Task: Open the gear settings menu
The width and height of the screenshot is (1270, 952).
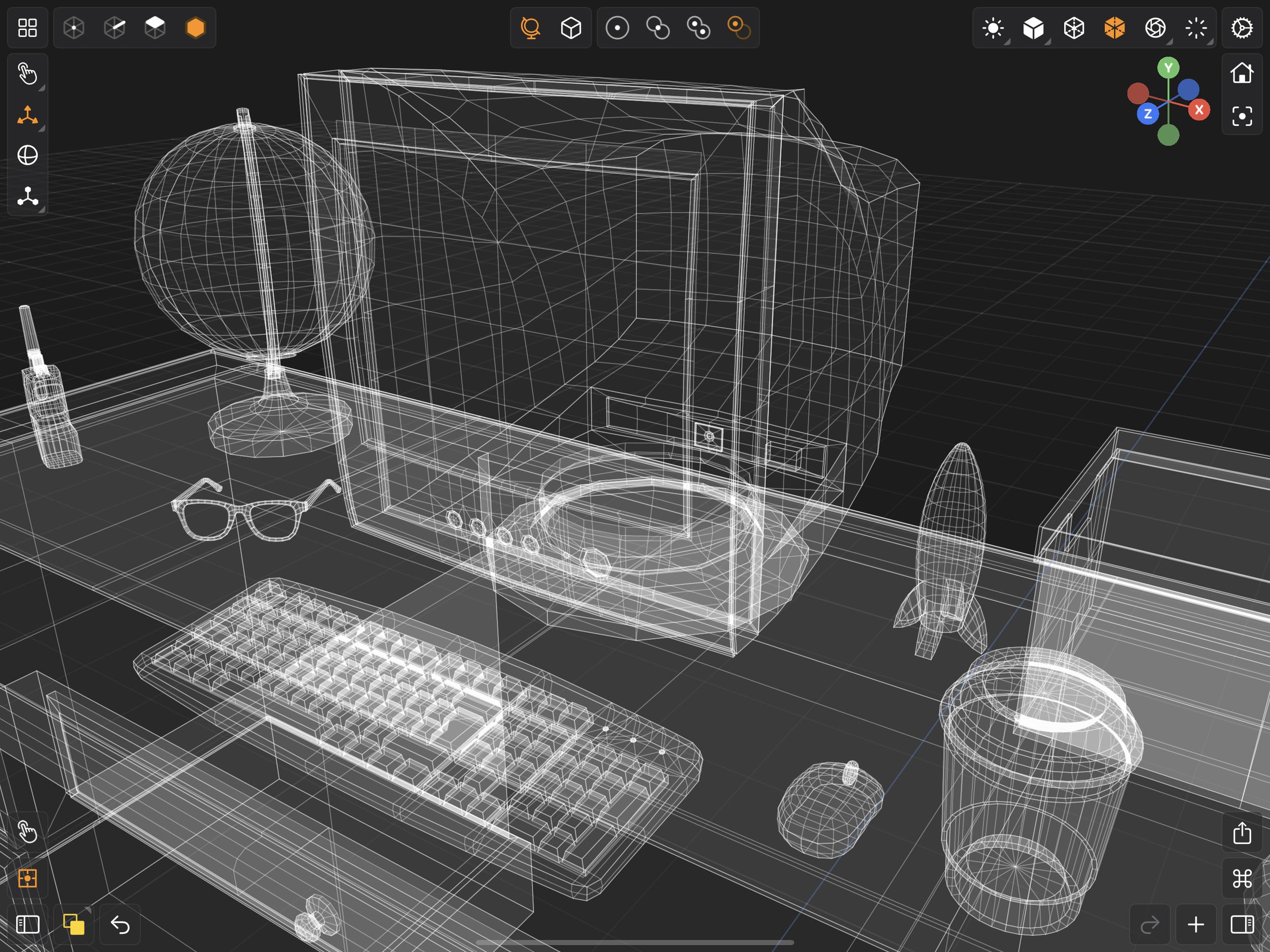Action: (x=1242, y=27)
